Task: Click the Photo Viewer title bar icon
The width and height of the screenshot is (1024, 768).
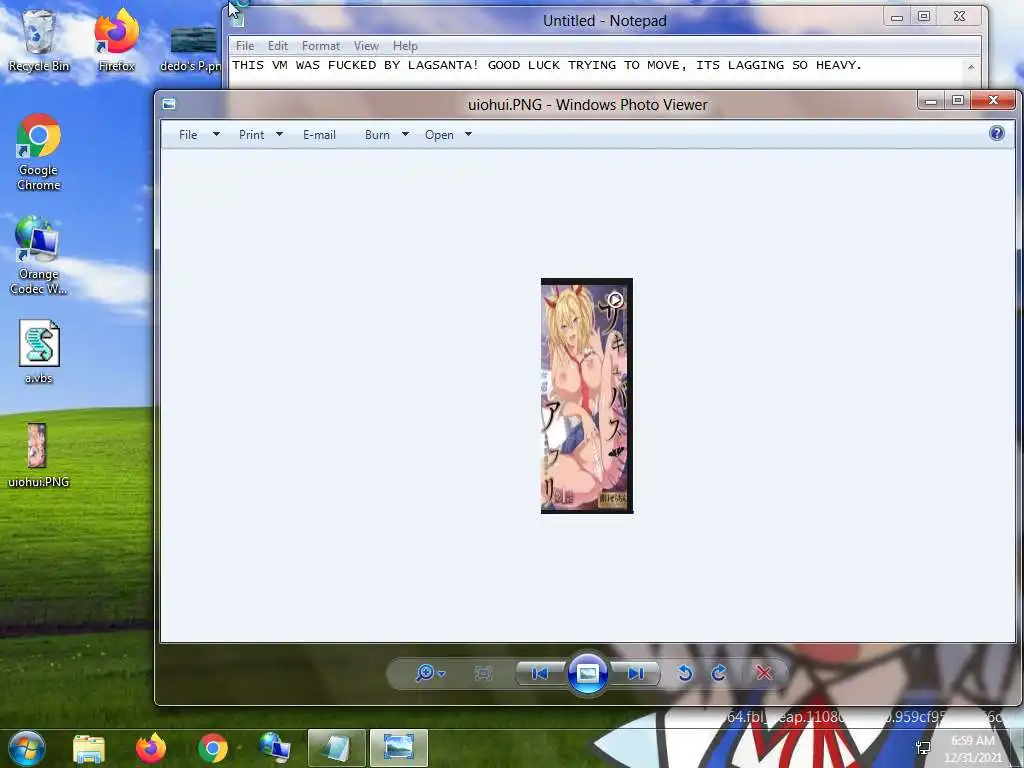Action: pyautogui.click(x=169, y=104)
